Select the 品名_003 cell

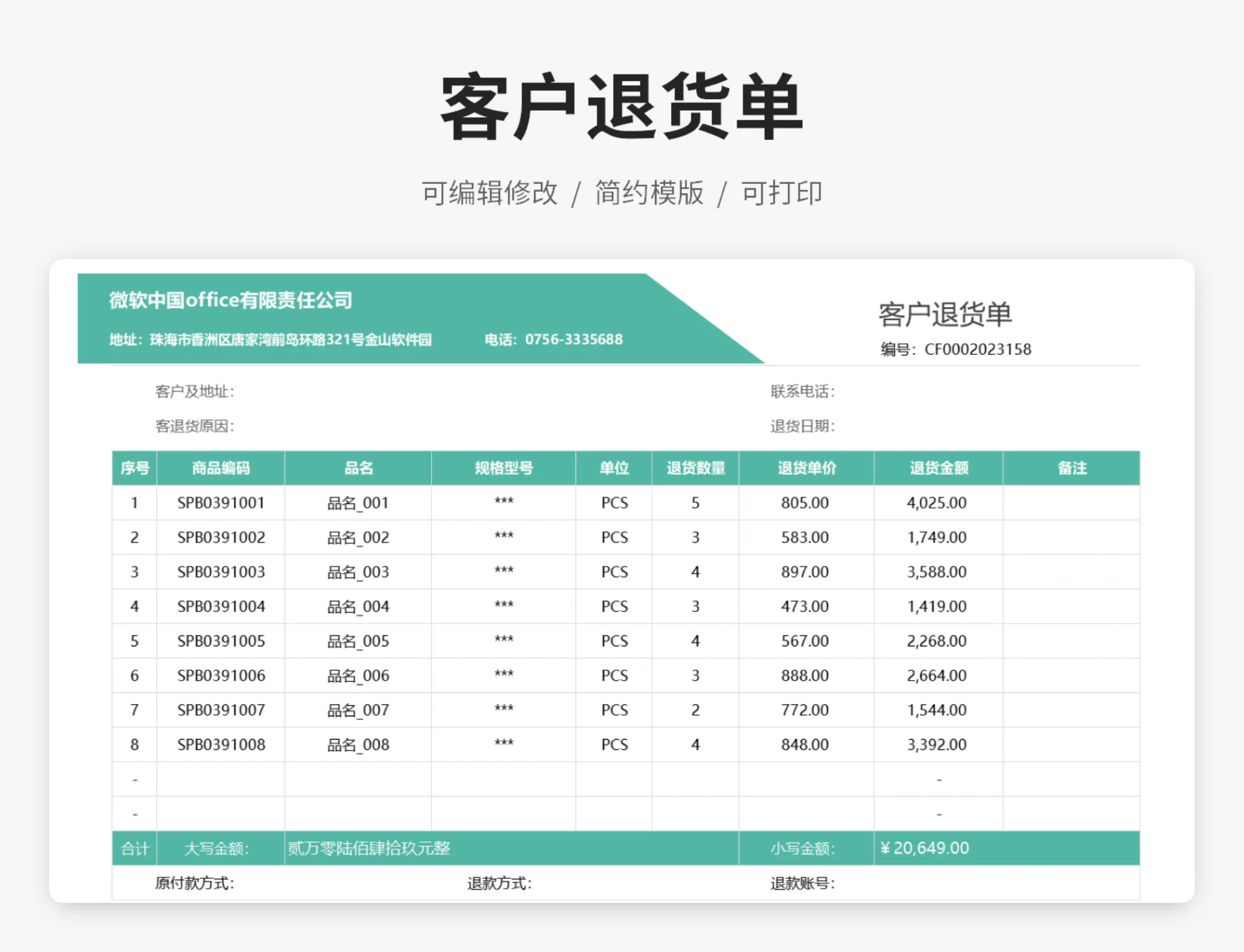coord(358,572)
